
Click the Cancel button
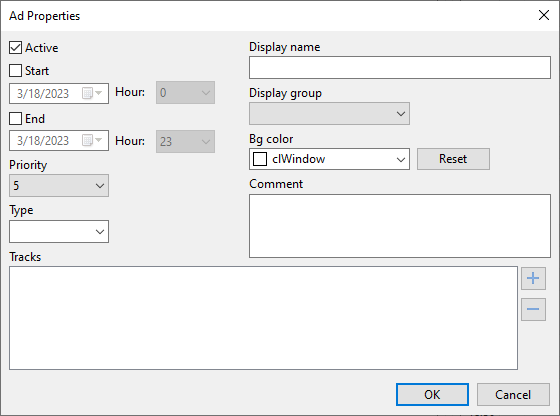pyautogui.click(x=513, y=395)
